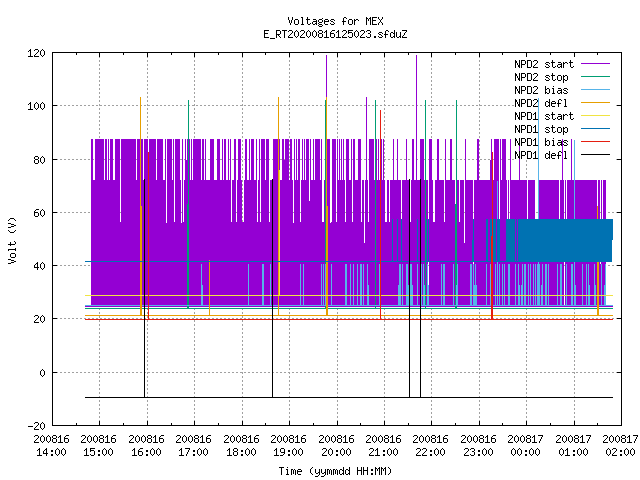Click the 'NPD1 defl' legend label

click(541, 155)
